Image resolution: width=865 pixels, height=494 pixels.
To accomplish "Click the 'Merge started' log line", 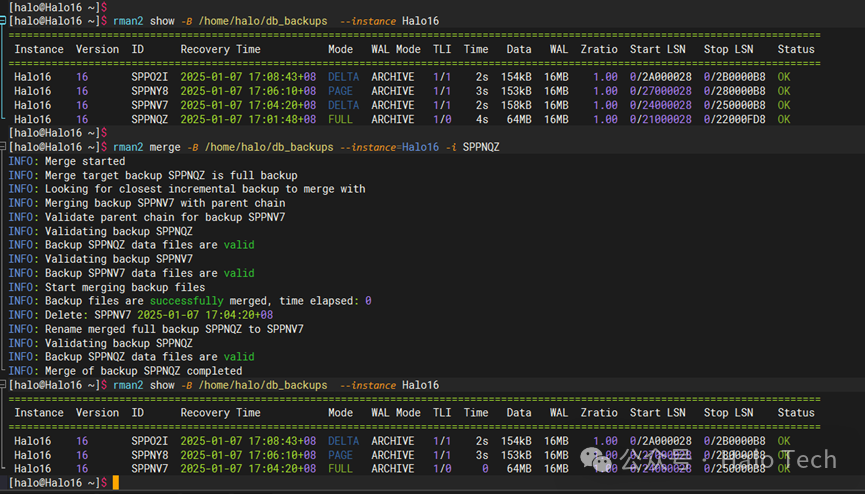I will 67,161.
